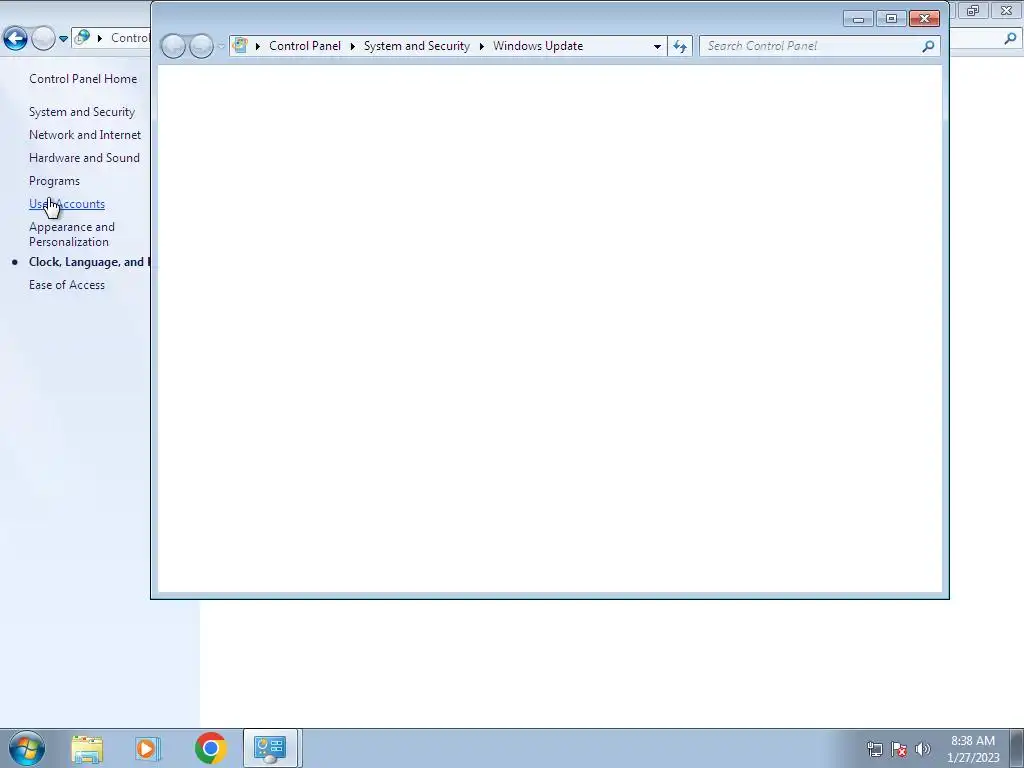The image size is (1024, 768).
Task: Select the Control Panel taskbar button
Action: tap(270, 748)
